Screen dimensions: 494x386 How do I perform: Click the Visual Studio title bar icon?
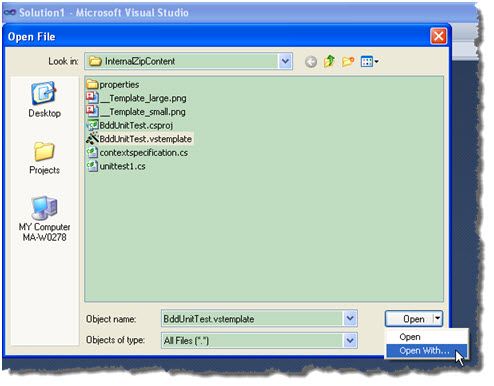pyautogui.click(x=10, y=12)
